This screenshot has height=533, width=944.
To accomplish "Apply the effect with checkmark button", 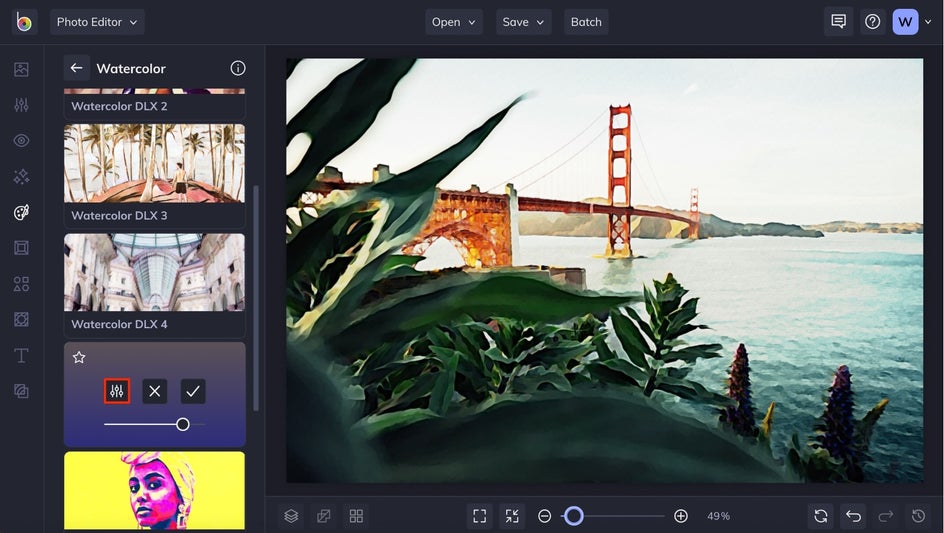I will point(193,391).
